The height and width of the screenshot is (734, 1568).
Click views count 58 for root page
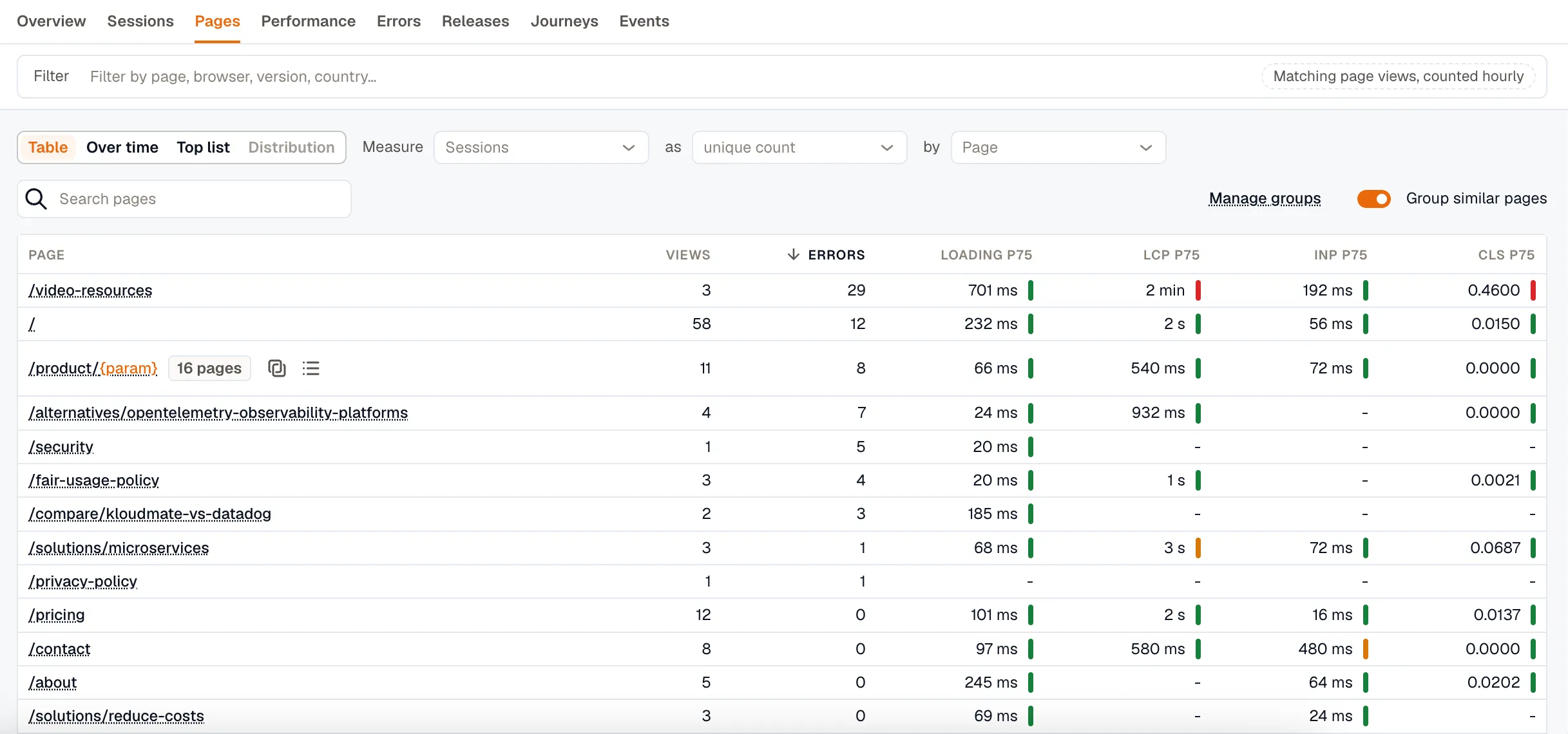(x=702, y=324)
